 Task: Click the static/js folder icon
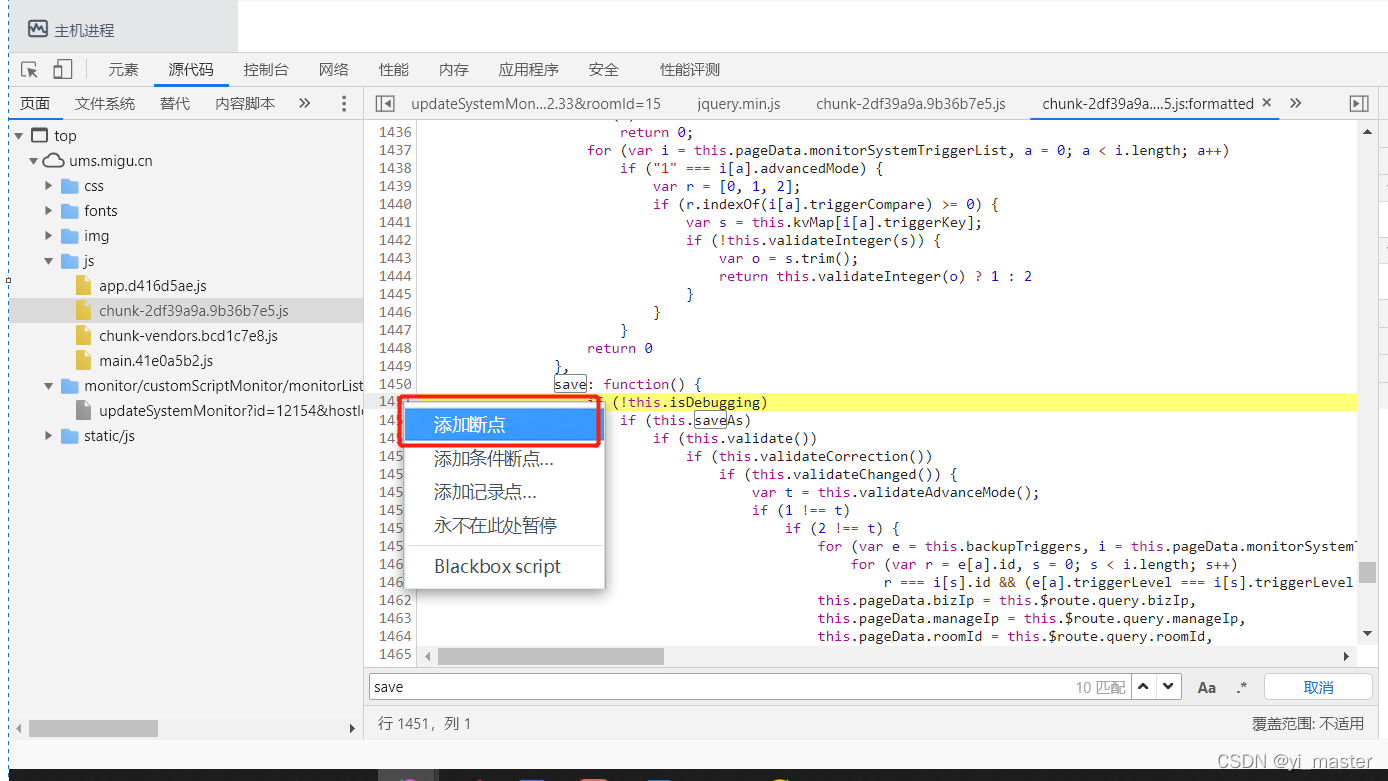click(x=69, y=436)
